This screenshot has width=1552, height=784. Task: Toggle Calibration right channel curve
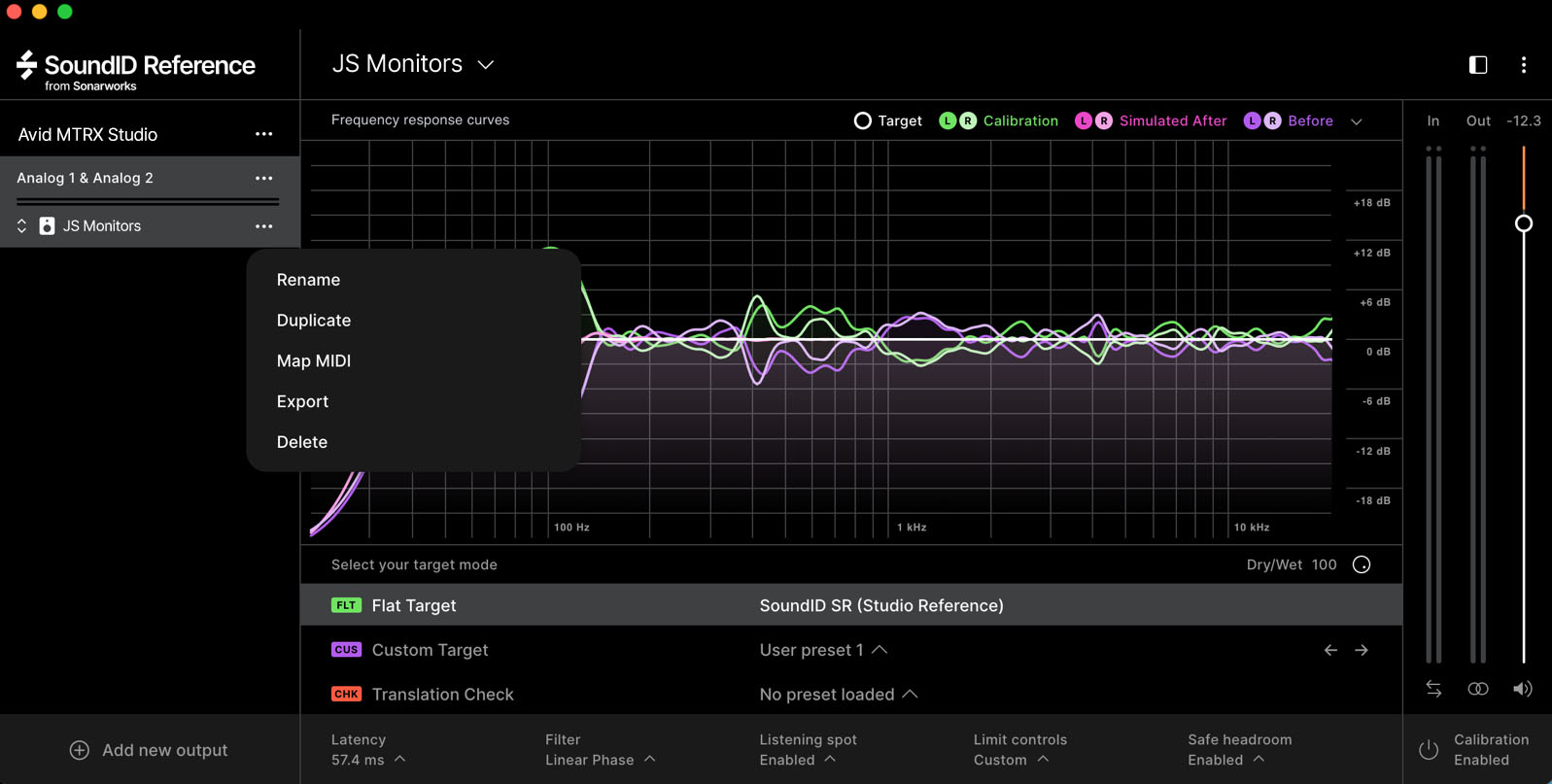(968, 120)
